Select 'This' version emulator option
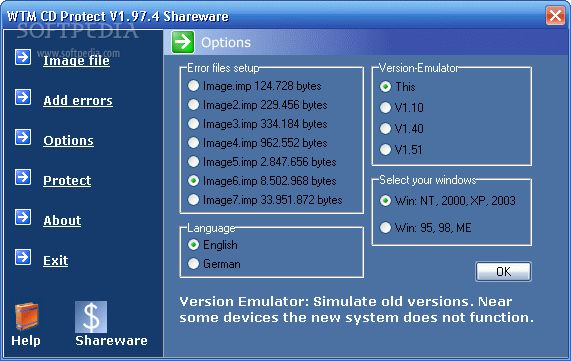 pos(397,87)
